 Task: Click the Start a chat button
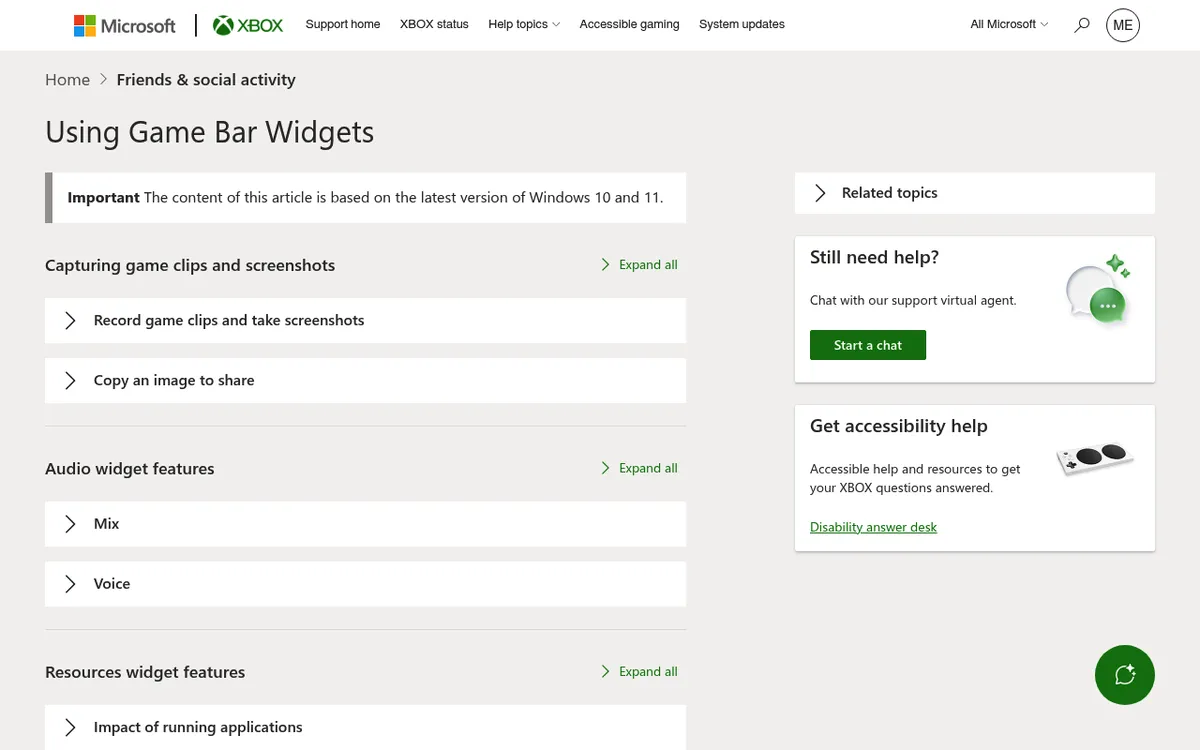tap(868, 345)
